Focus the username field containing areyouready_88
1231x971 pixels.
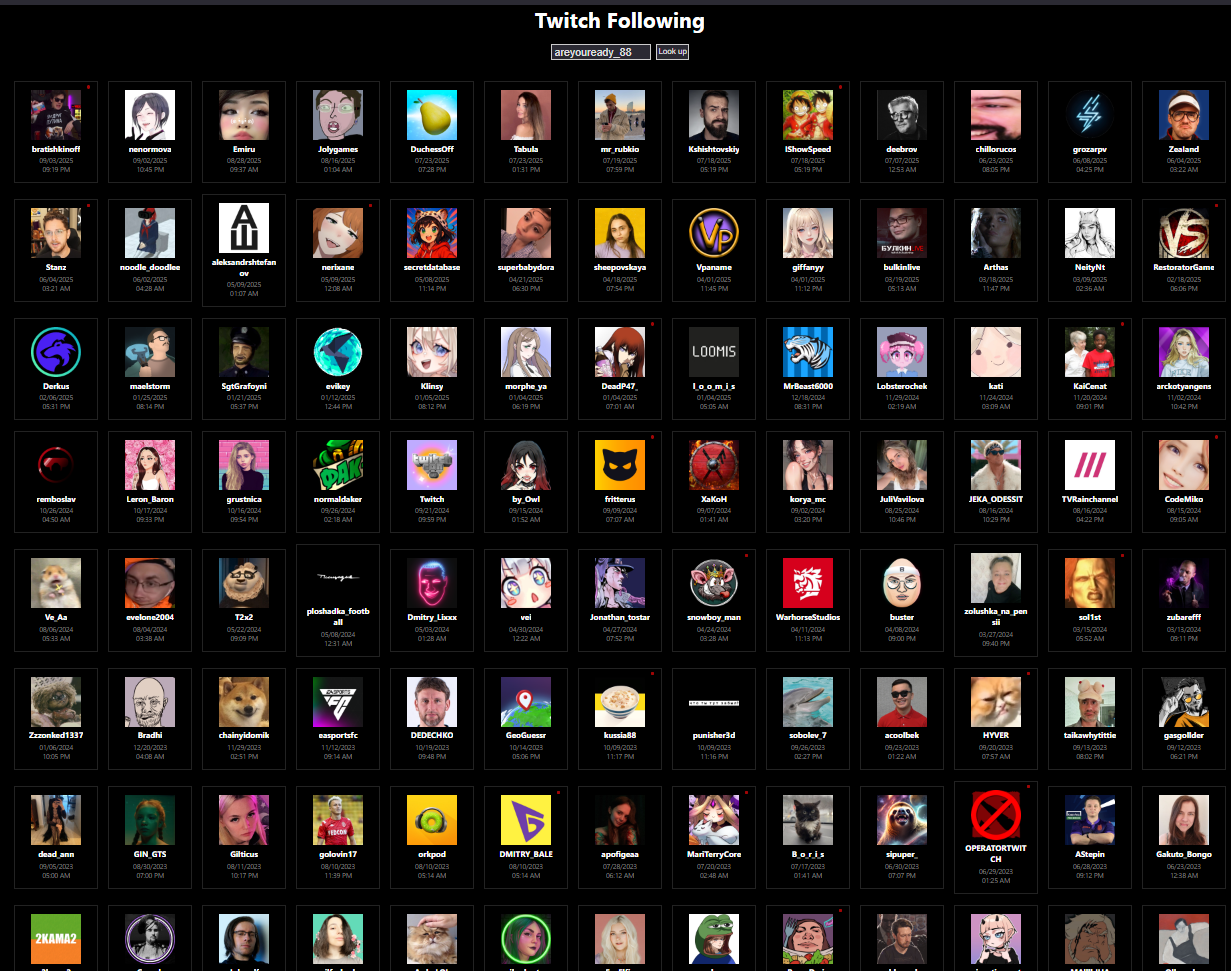click(601, 52)
